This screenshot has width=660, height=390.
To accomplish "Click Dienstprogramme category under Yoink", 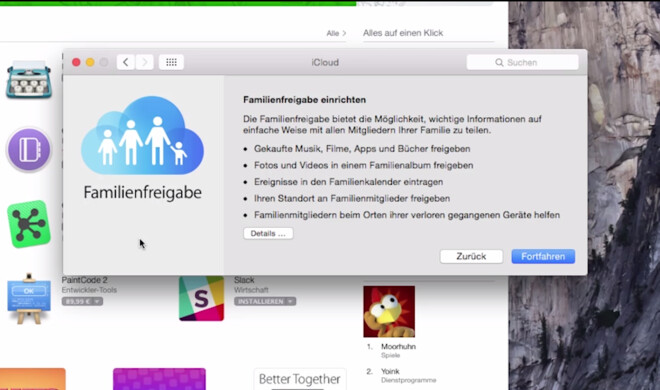I will (408, 380).
